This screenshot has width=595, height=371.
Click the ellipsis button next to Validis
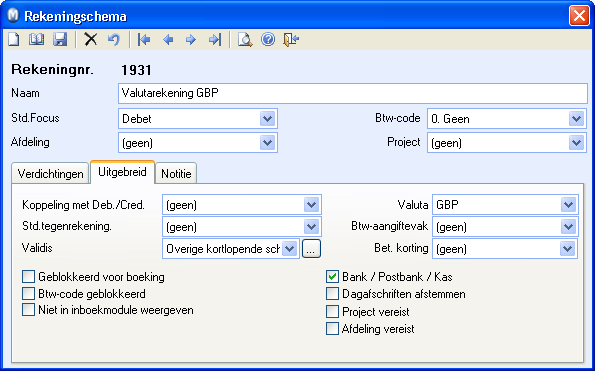pos(311,249)
